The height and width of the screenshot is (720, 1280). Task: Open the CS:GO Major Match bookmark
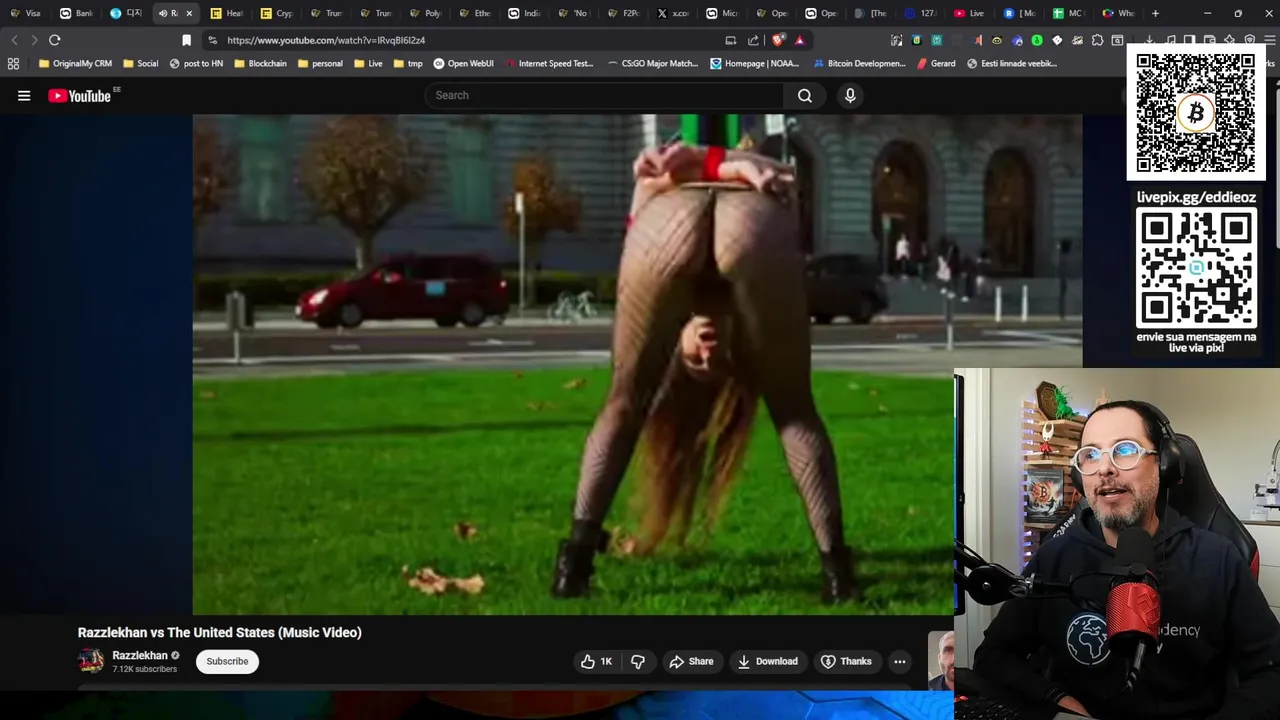653,63
